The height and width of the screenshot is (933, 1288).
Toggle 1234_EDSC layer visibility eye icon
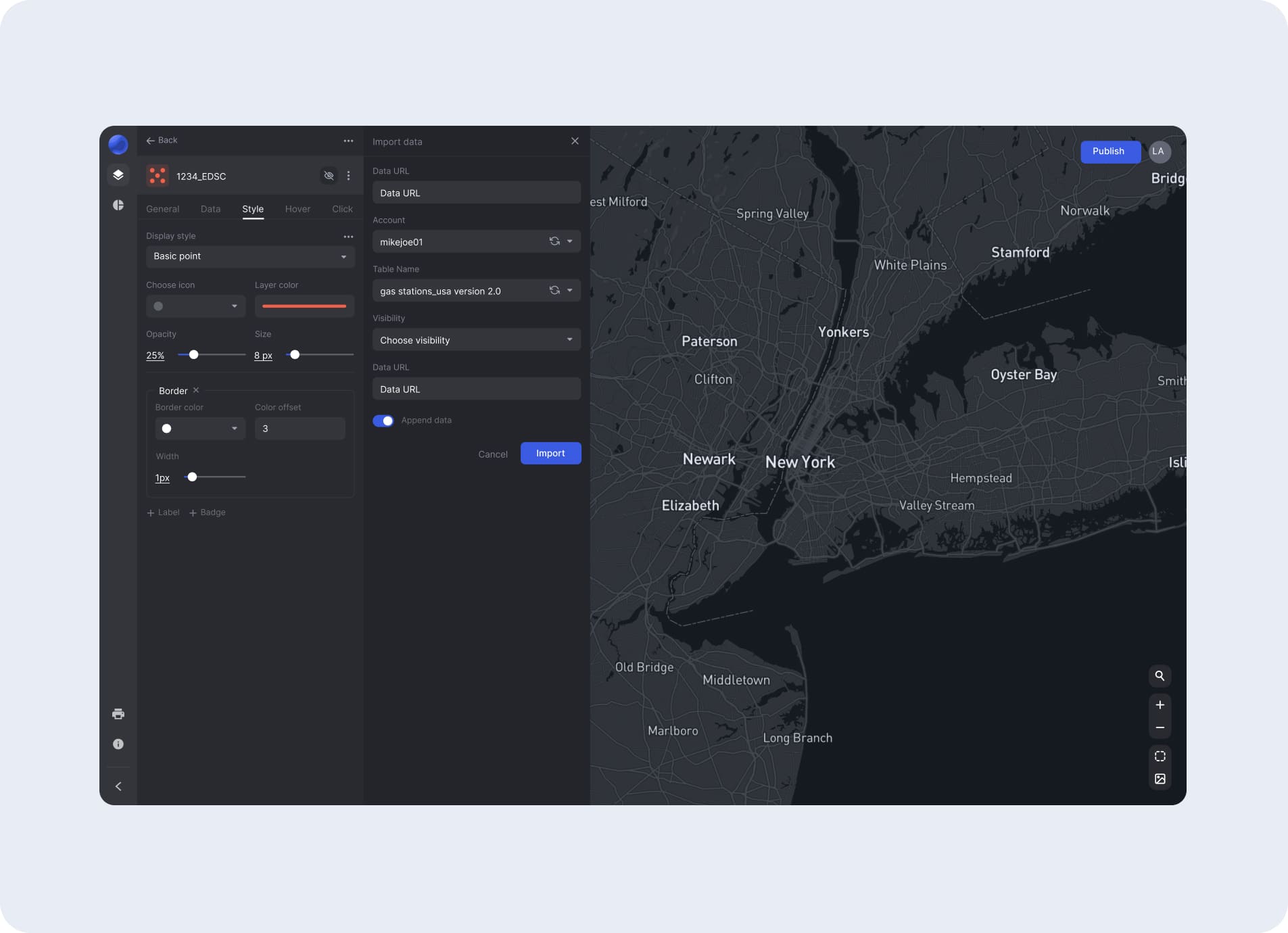329,176
